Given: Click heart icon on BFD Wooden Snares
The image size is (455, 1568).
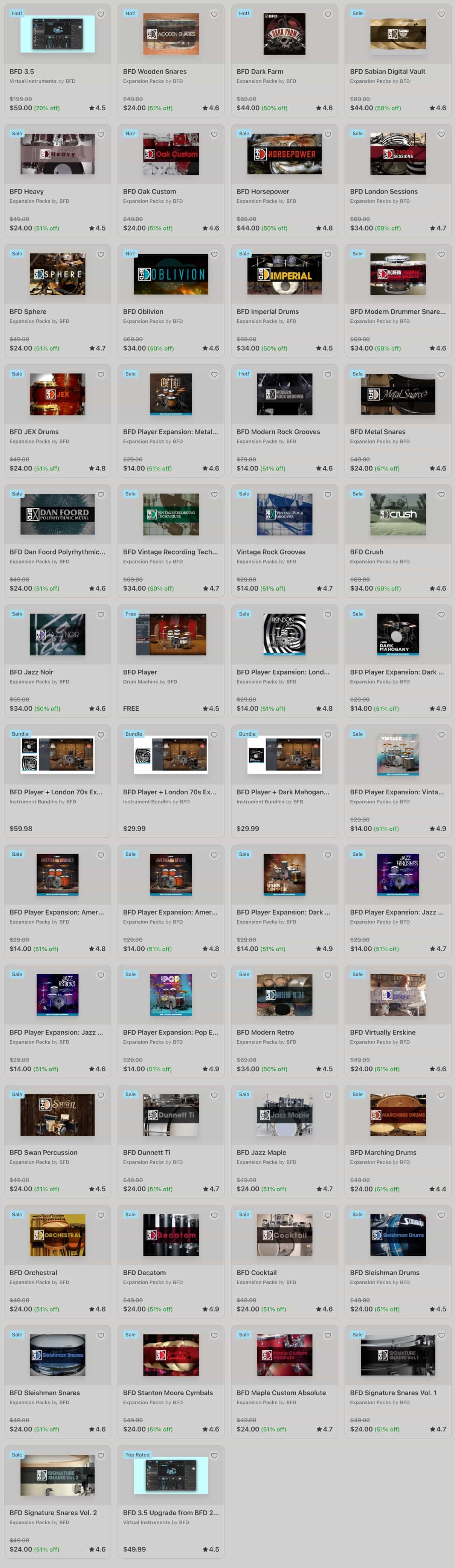Looking at the screenshot, I should point(214,14).
